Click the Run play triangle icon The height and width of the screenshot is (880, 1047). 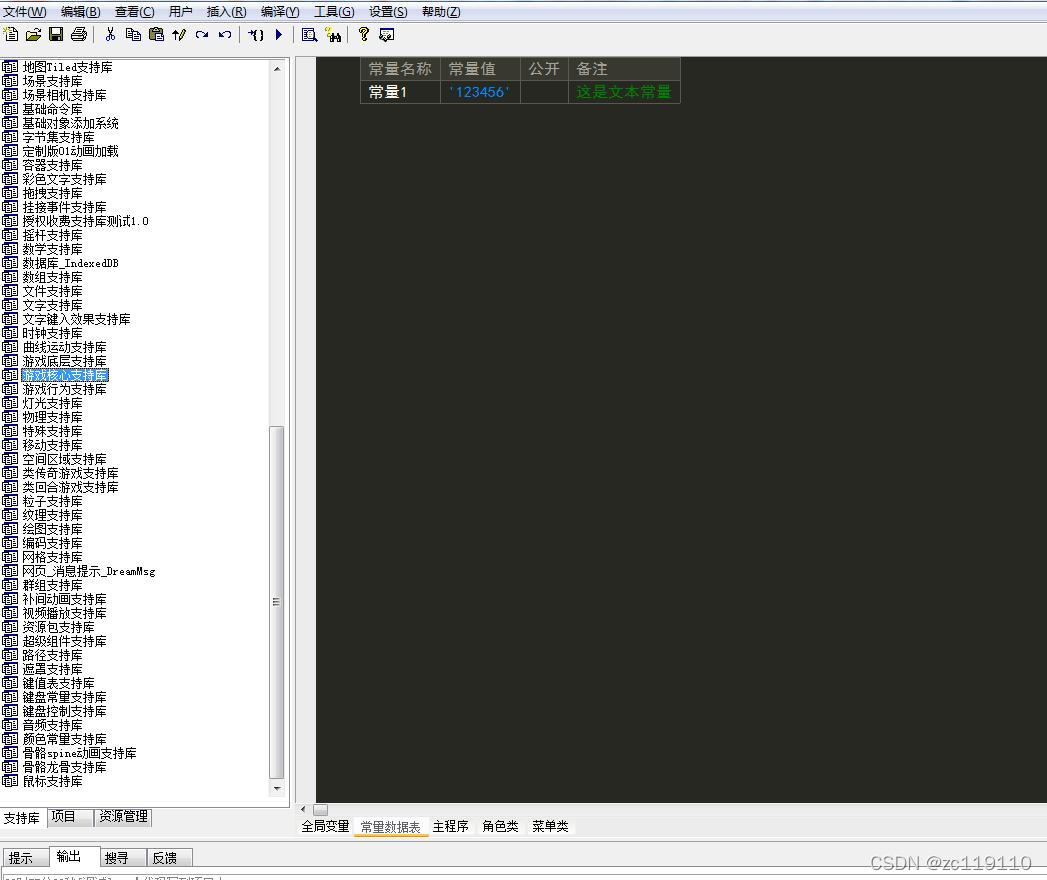[279, 35]
